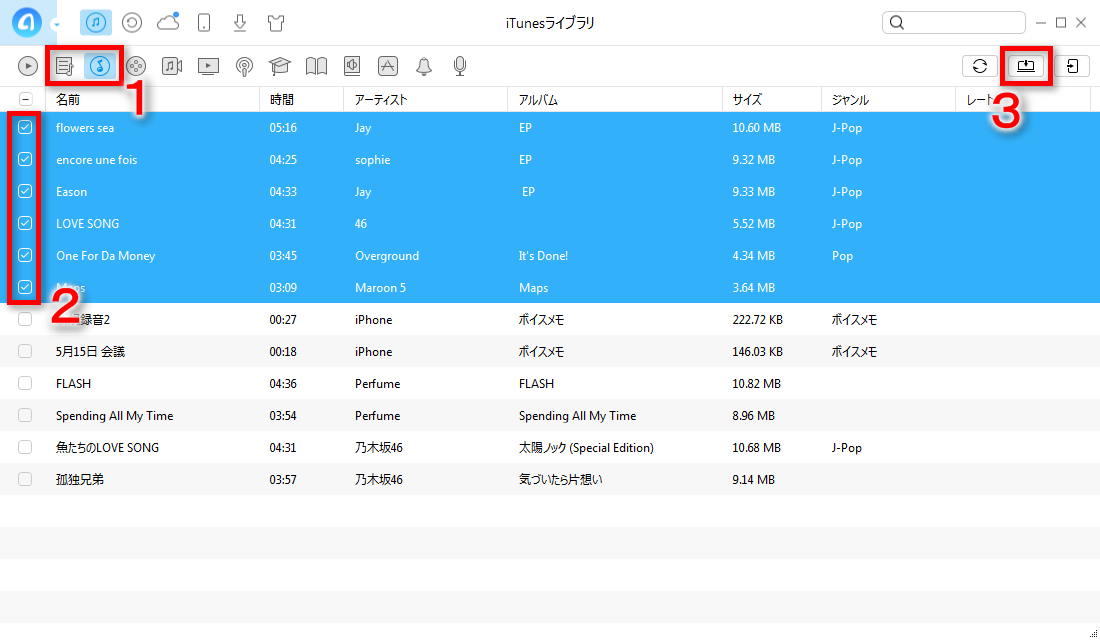Check the 5月15日 会議 checkbox

tap(25, 351)
